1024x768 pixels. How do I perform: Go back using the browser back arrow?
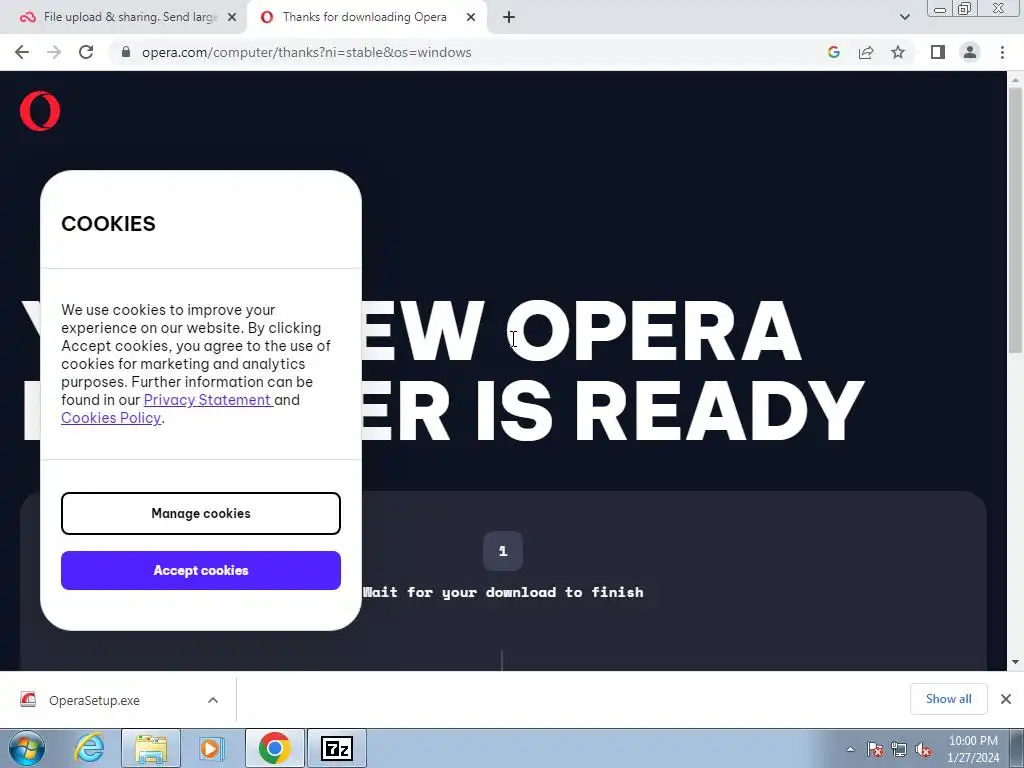pyautogui.click(x=22, y=52)
